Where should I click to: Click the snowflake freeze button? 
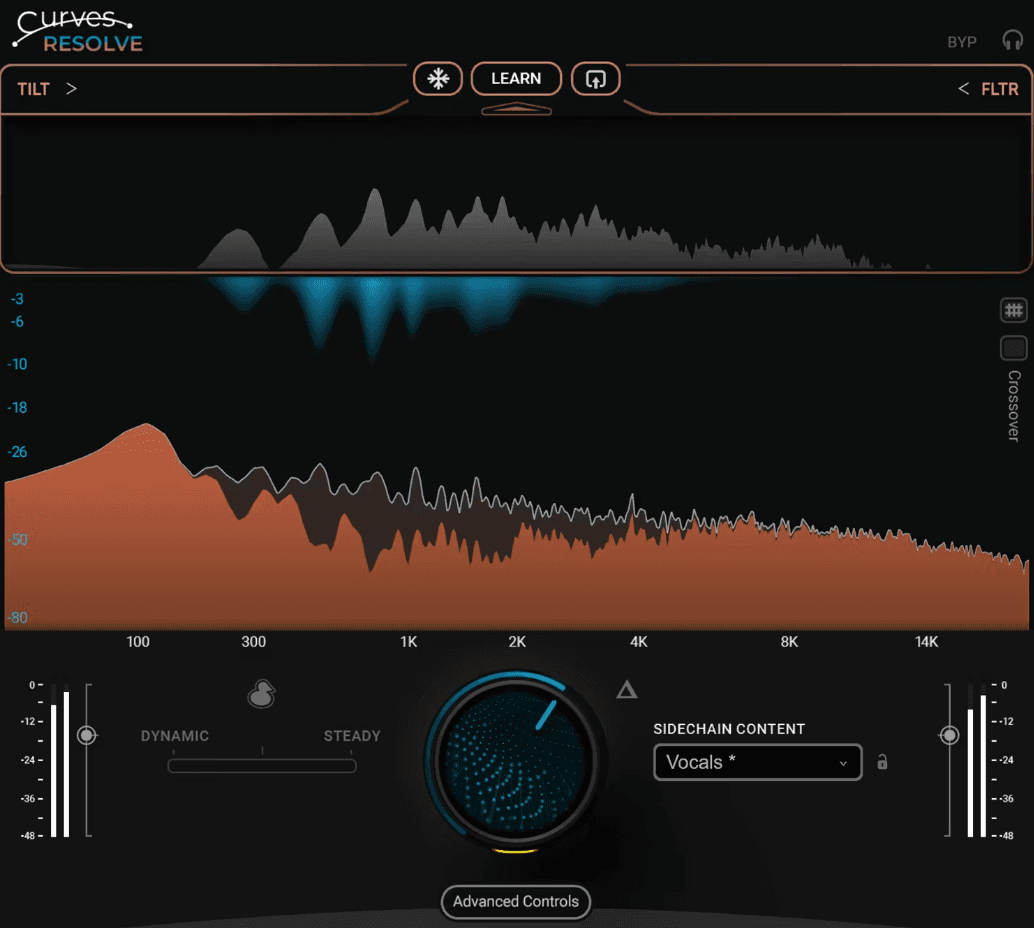[x=438, y=79]
